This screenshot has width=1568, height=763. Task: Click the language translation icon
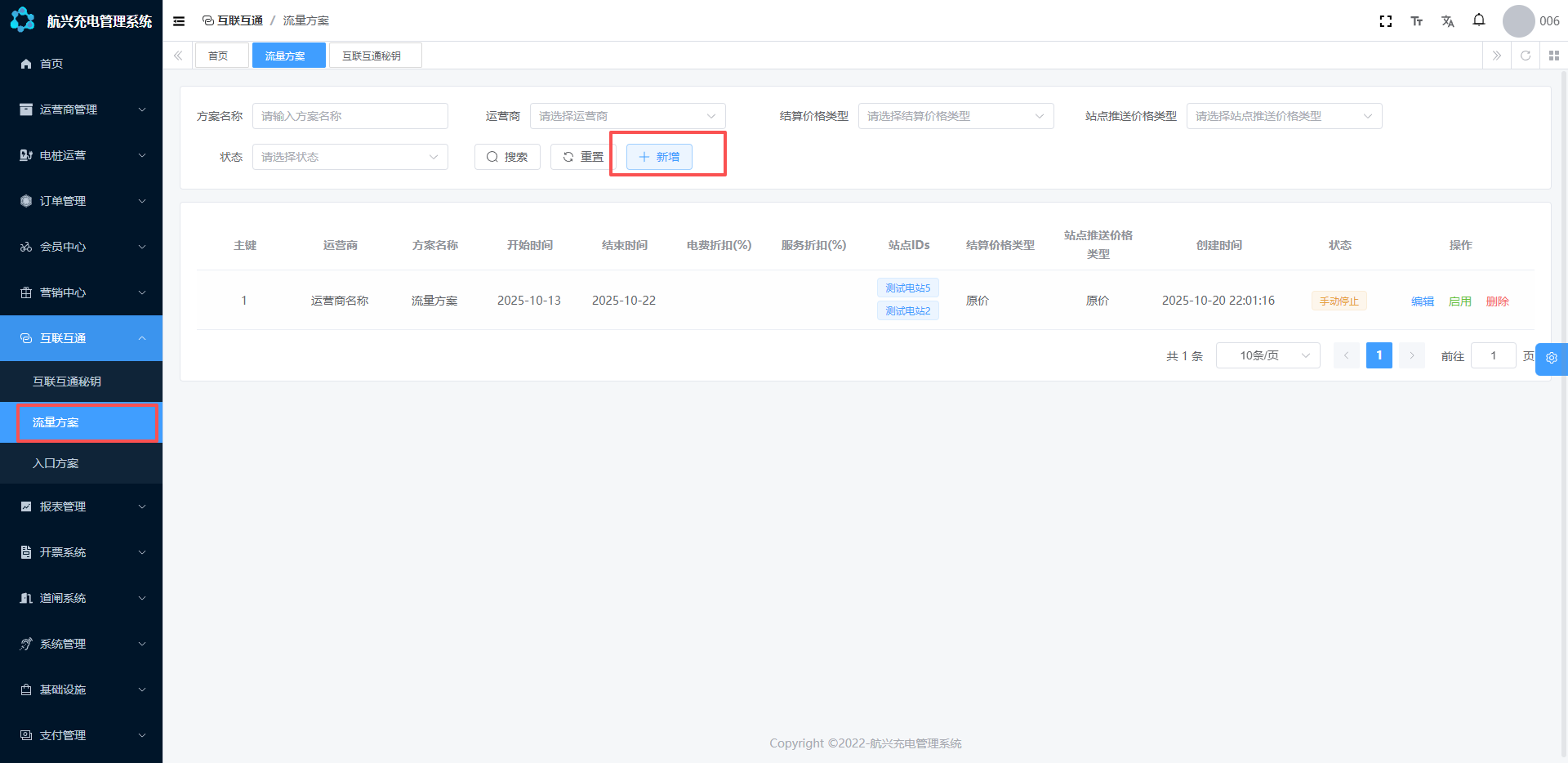[x=1447, y=21]
